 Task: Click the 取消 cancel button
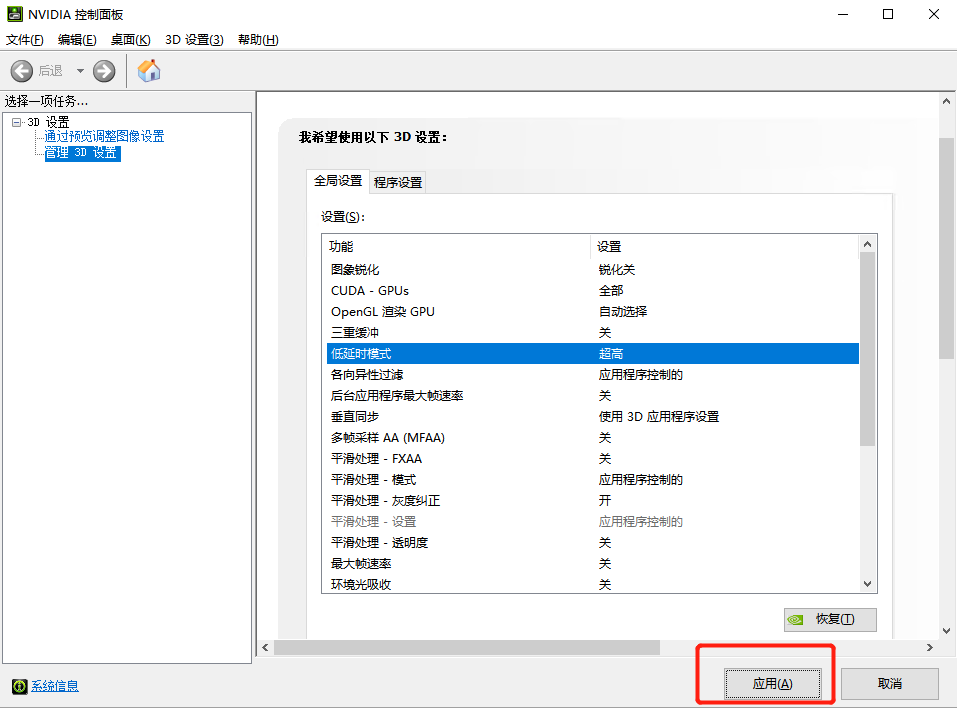[x=890, y=684]
